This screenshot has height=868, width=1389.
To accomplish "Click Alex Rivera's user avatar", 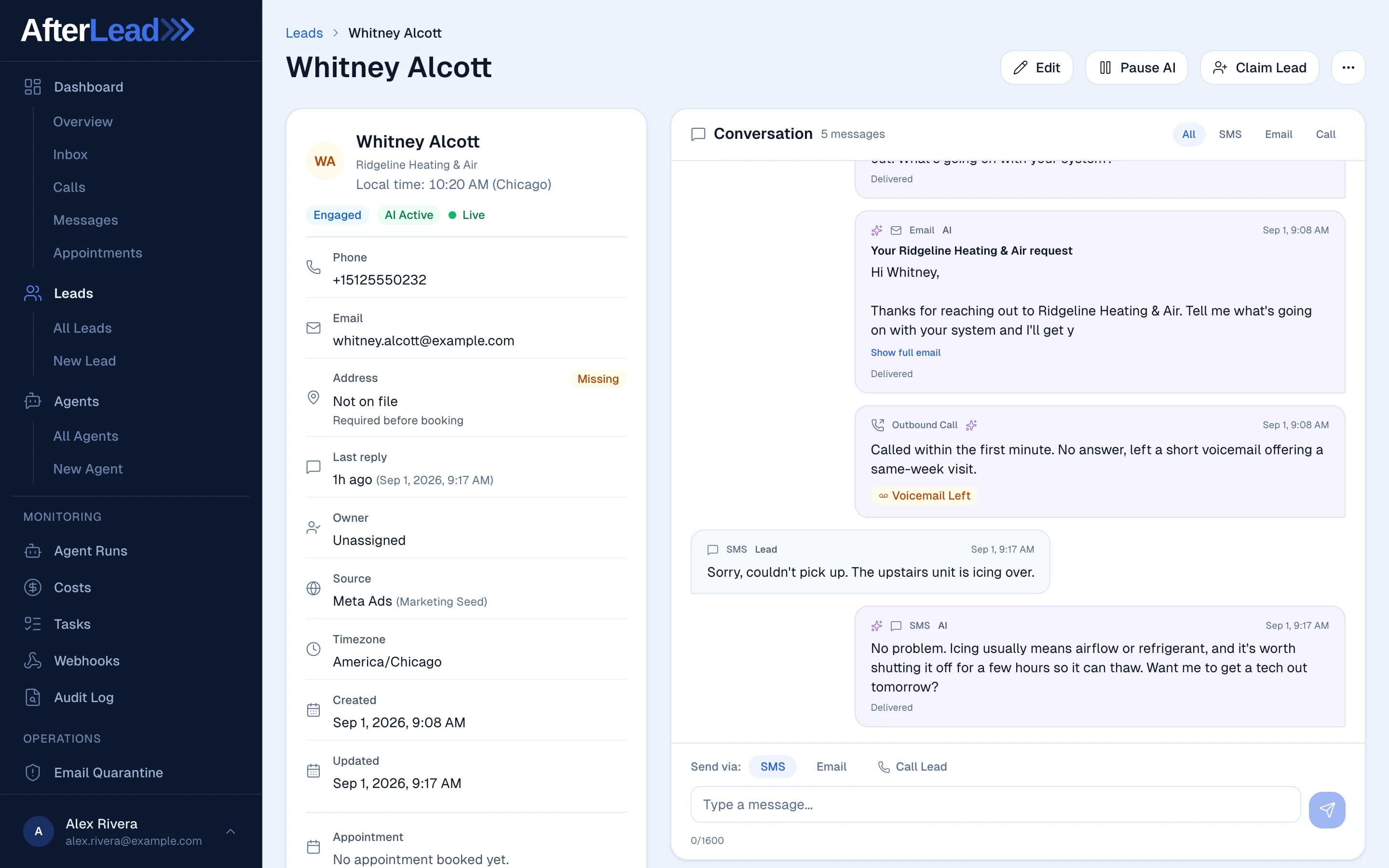I will pos(39,831).
